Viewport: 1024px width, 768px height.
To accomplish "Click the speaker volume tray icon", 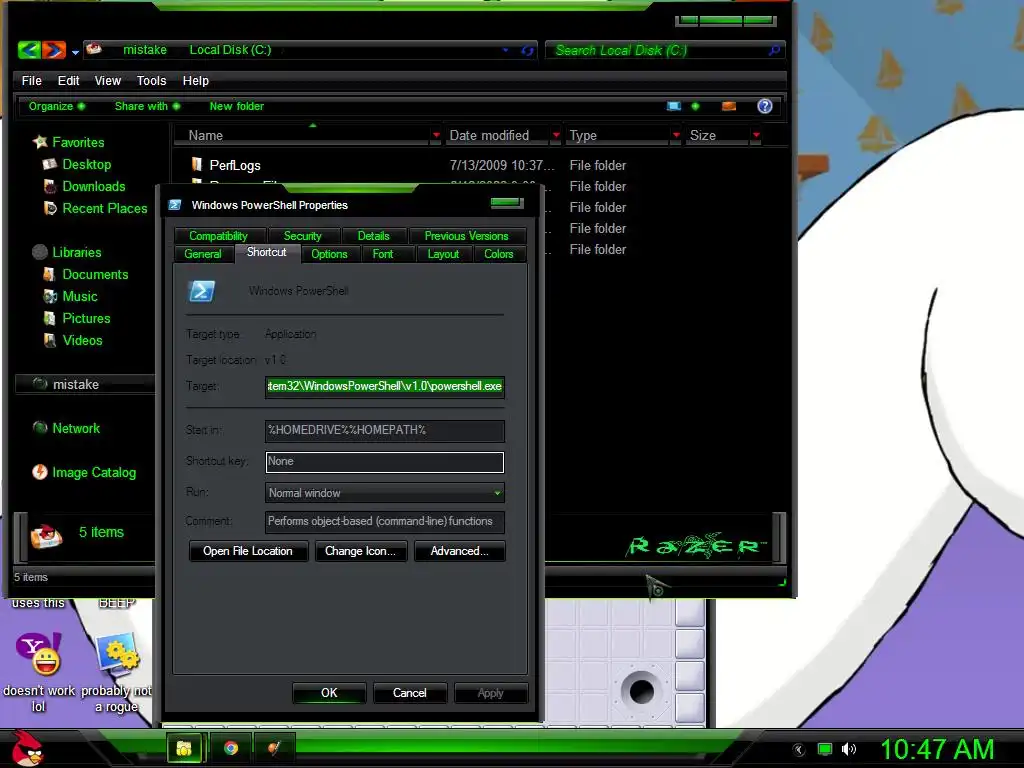I will tap(848, 749).
